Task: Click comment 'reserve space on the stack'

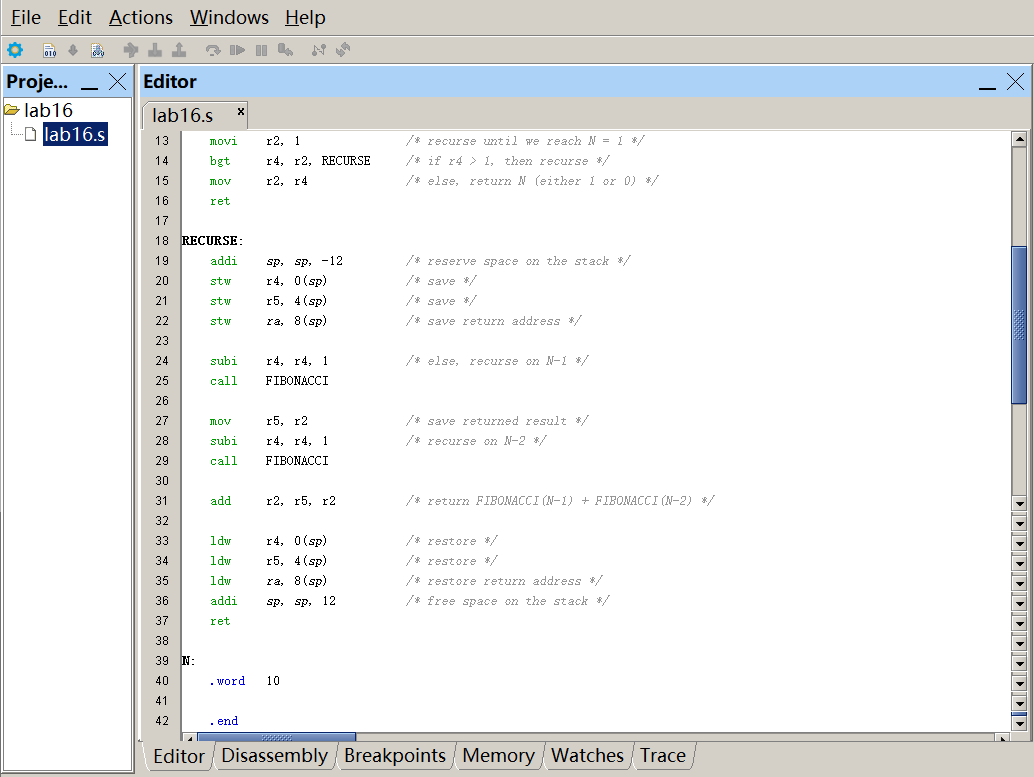Action: pyautogui.click(x=518, y=261)
